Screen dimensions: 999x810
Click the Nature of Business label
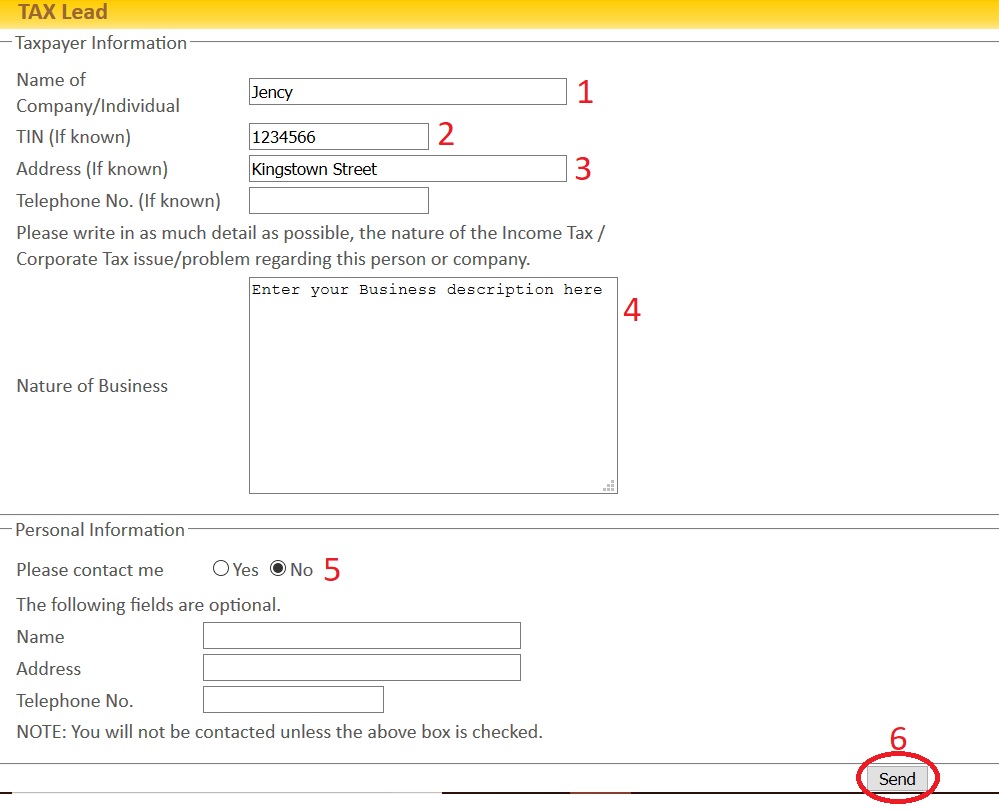click(x=92, y=386)
